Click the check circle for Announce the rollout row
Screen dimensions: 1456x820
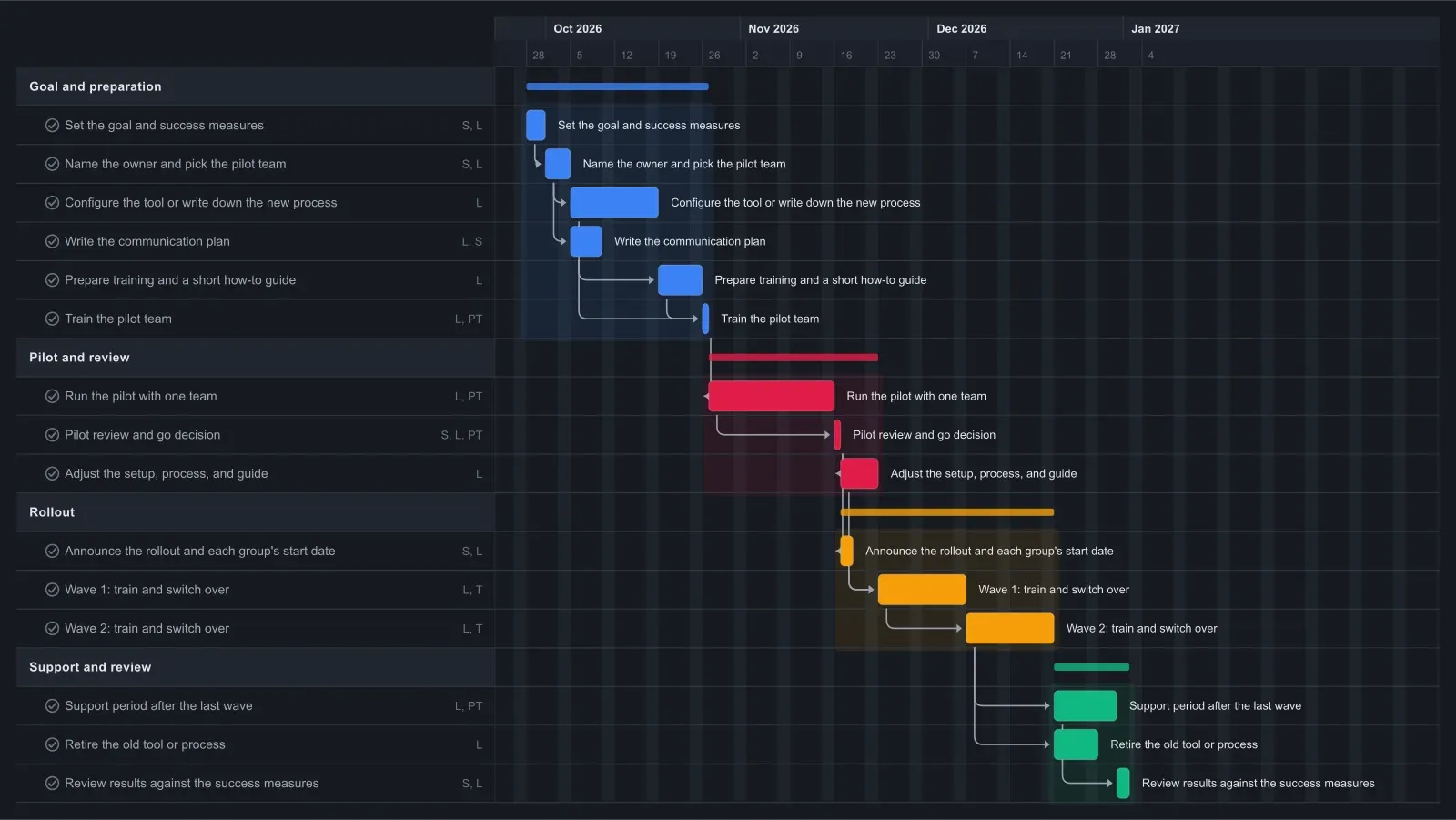tap(52, 551)
